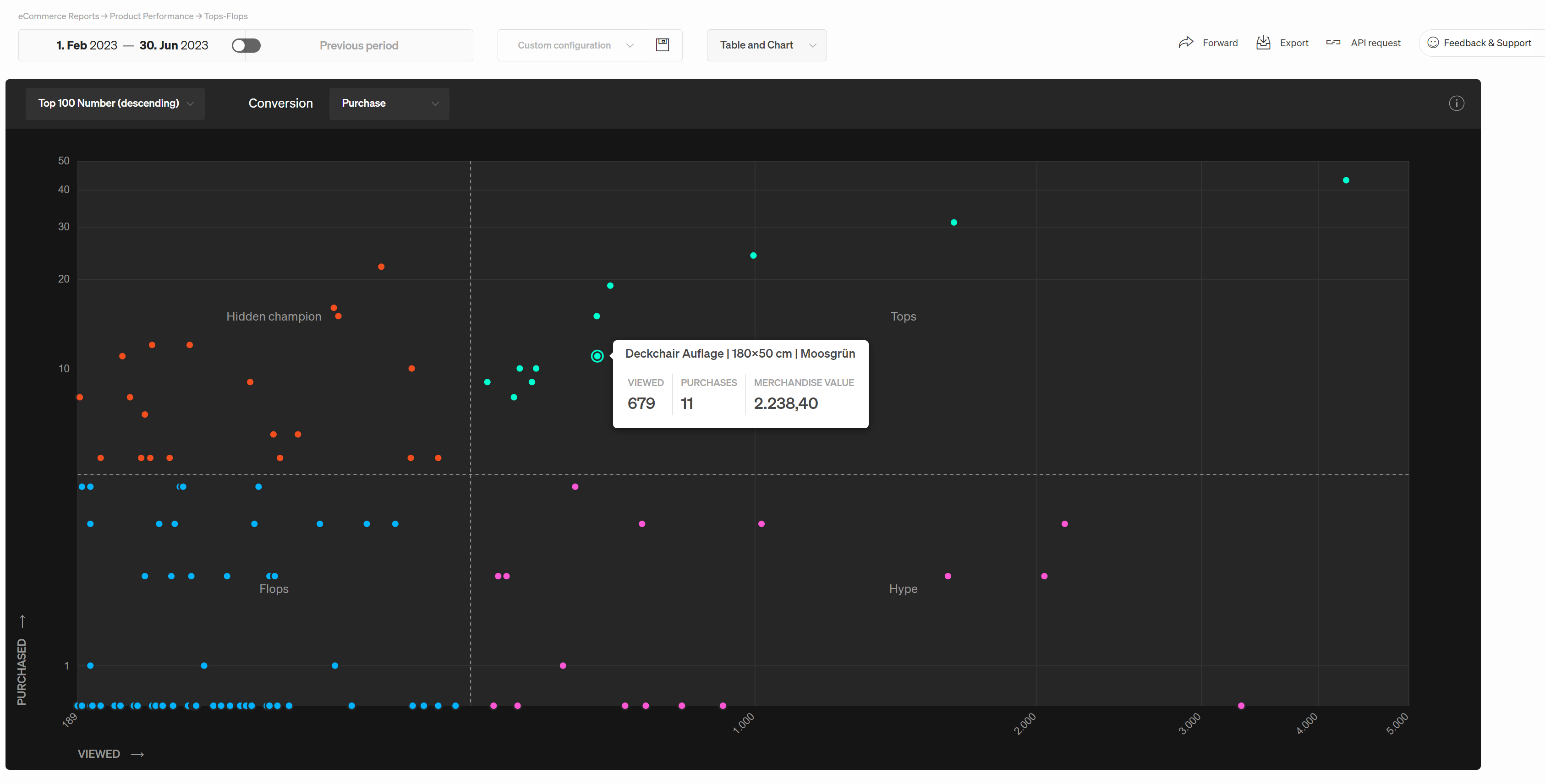The image size is (1545, 784).
Task: Click the save configuration disk icon
Action: [x=662, y=45]
